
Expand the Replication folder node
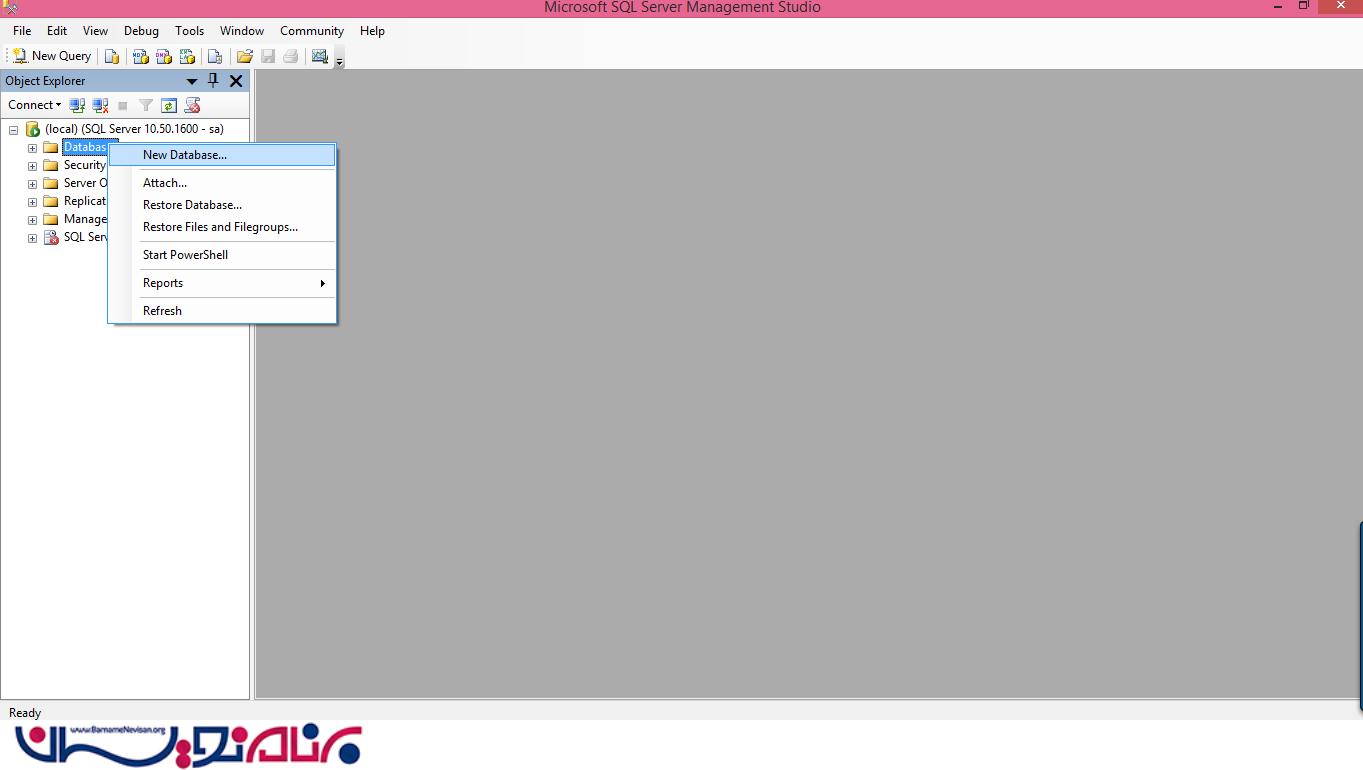[x=32, y=202]
